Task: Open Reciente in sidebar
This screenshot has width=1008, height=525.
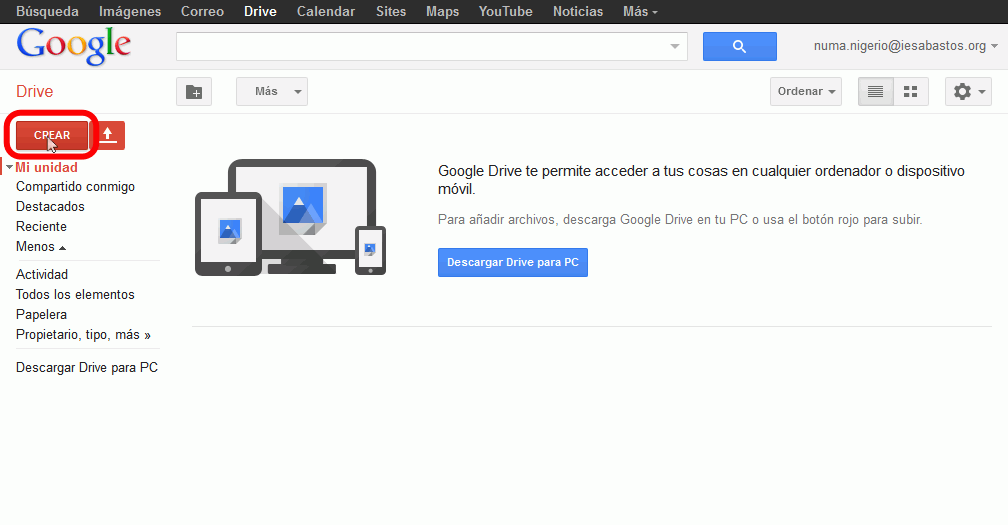Action: [x=41, y=227]
